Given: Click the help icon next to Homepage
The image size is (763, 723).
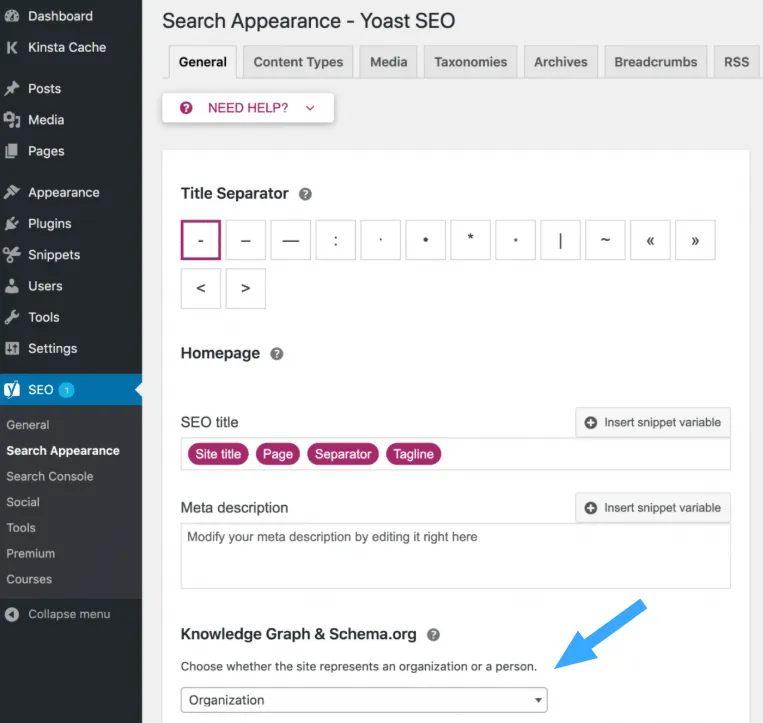Looking at the screenshot, I should 277,354.
